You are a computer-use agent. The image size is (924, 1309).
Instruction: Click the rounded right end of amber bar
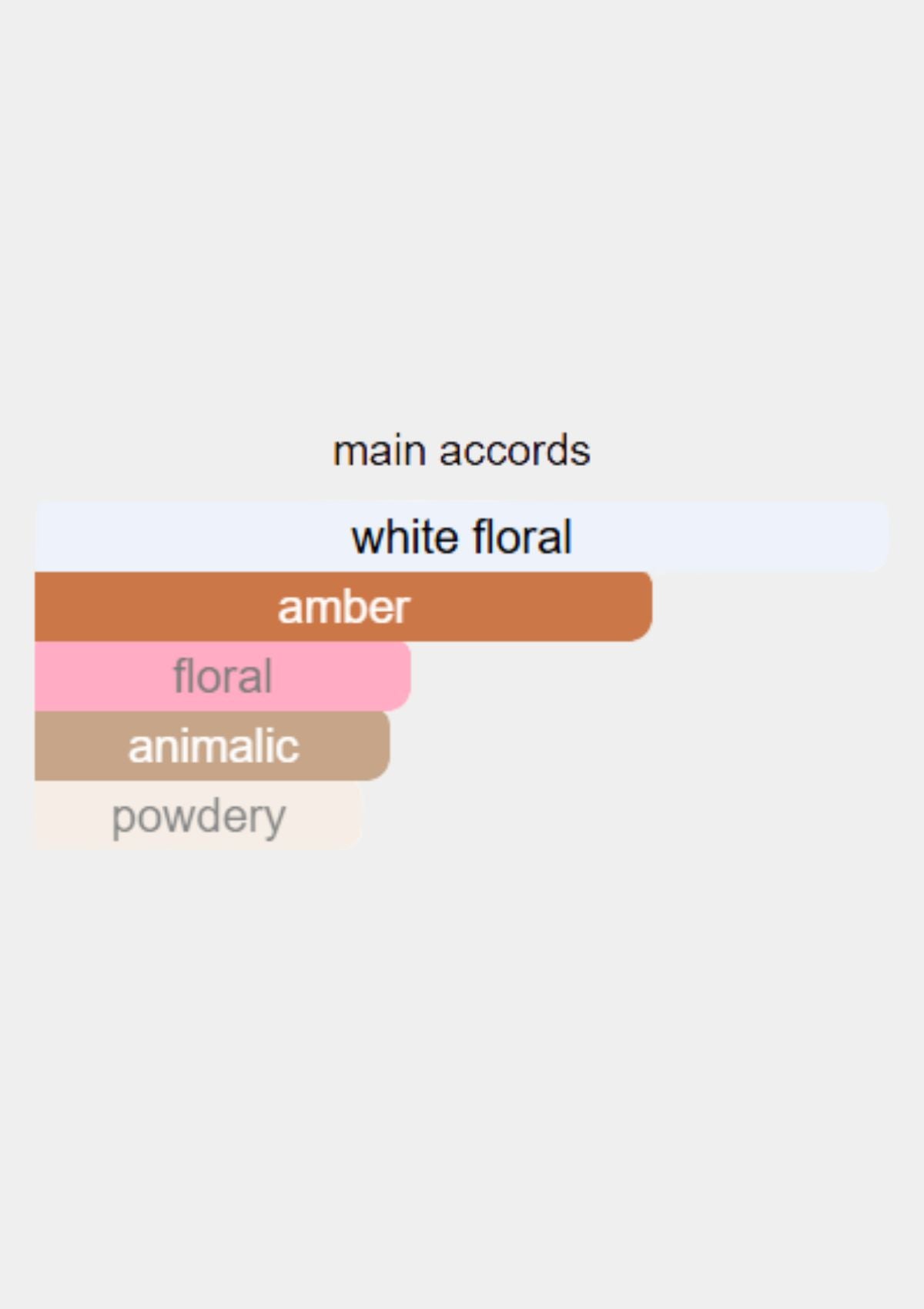641,606
